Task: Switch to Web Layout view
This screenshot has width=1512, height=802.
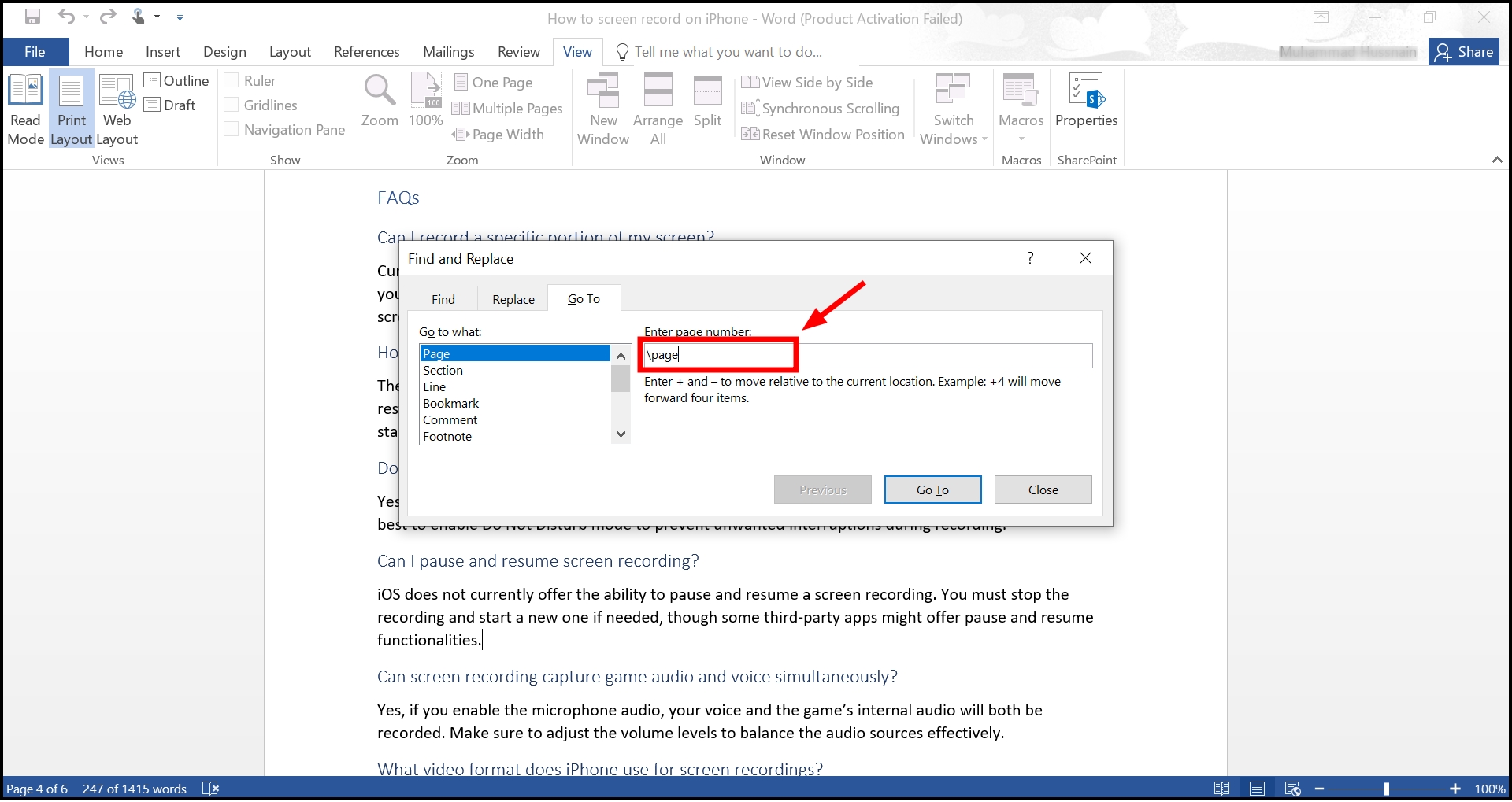Action: tap(117, 110)
